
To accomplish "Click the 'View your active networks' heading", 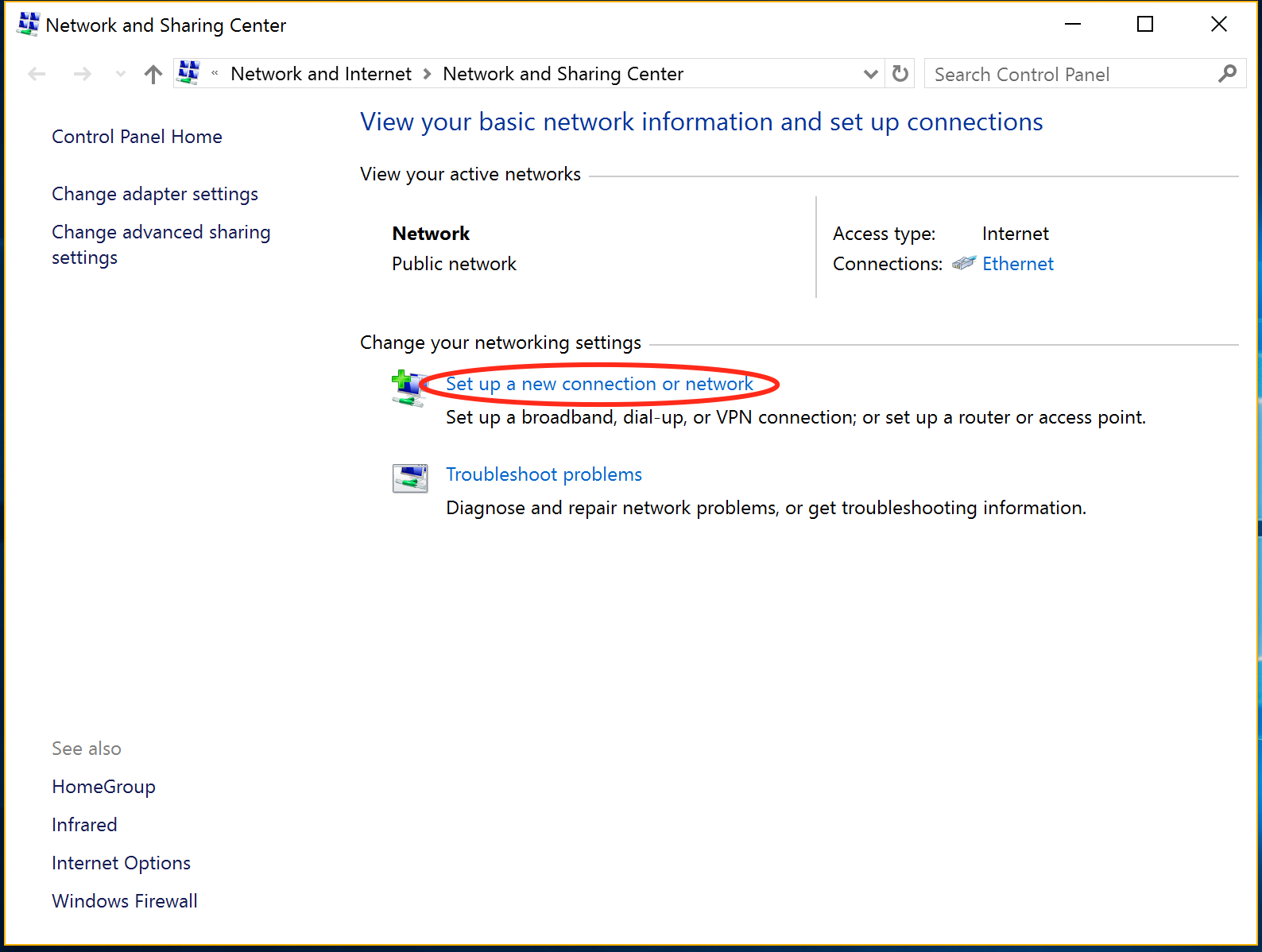I will coord(470,174).
